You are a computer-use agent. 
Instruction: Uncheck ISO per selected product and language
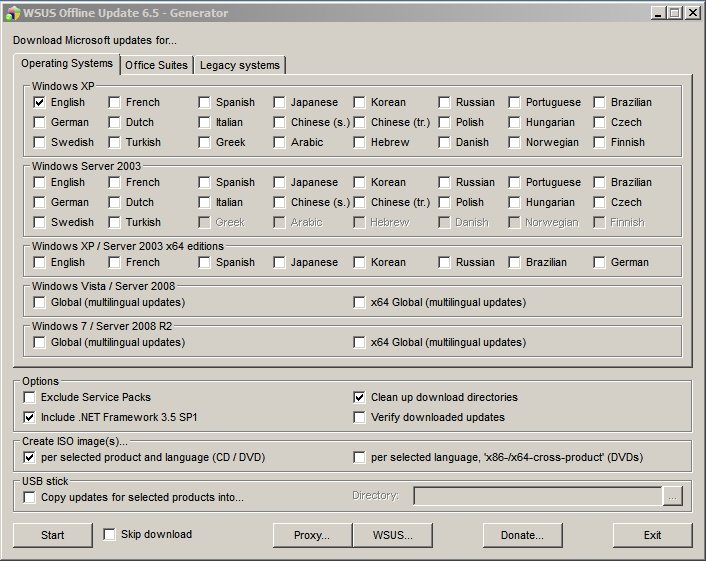(x=29, y=457)
